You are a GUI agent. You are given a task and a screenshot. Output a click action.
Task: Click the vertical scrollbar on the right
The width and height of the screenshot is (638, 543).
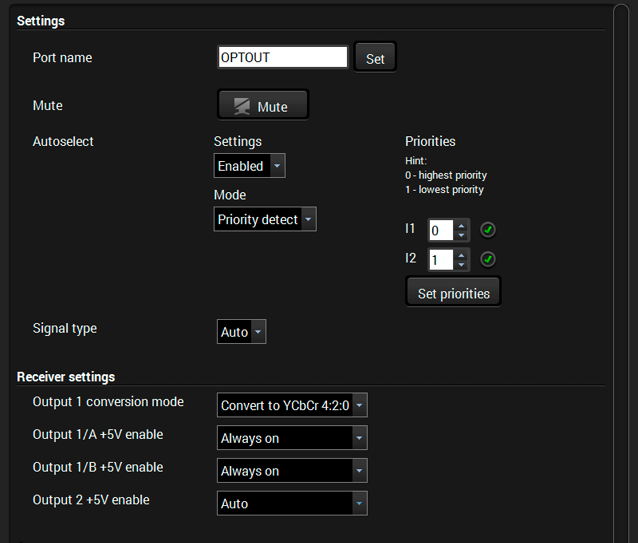click(x=621, y=273)
